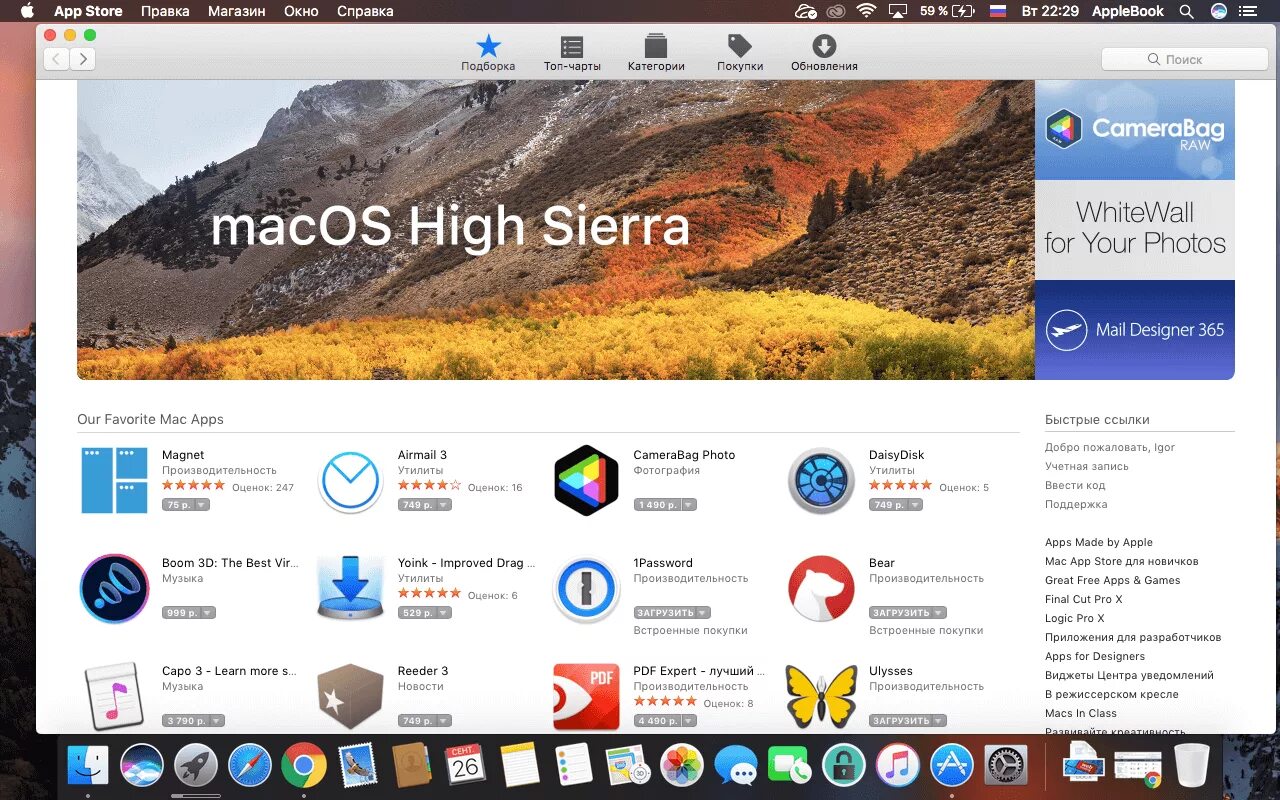
Task: Expand the DaisyDisk 749 р. price dropdown
Action: 915,505
